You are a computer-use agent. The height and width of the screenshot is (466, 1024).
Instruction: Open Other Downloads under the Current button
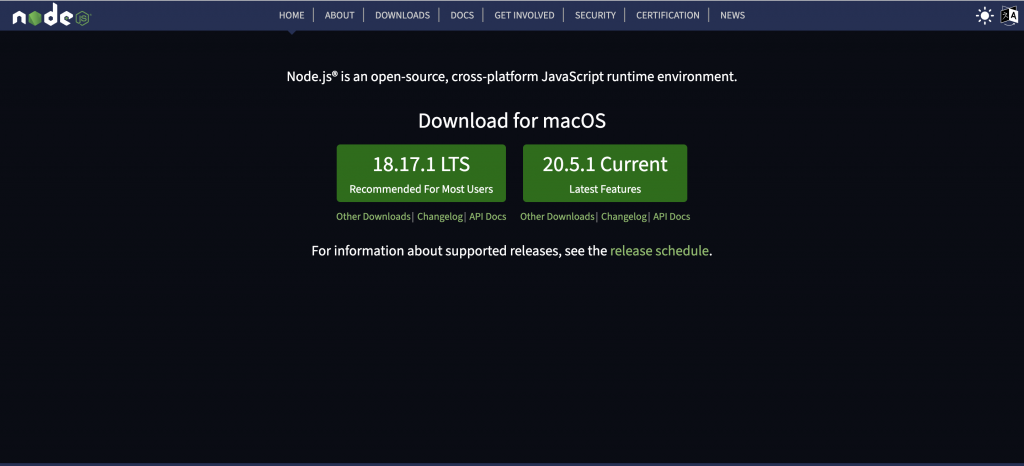(x=557, y=217)
